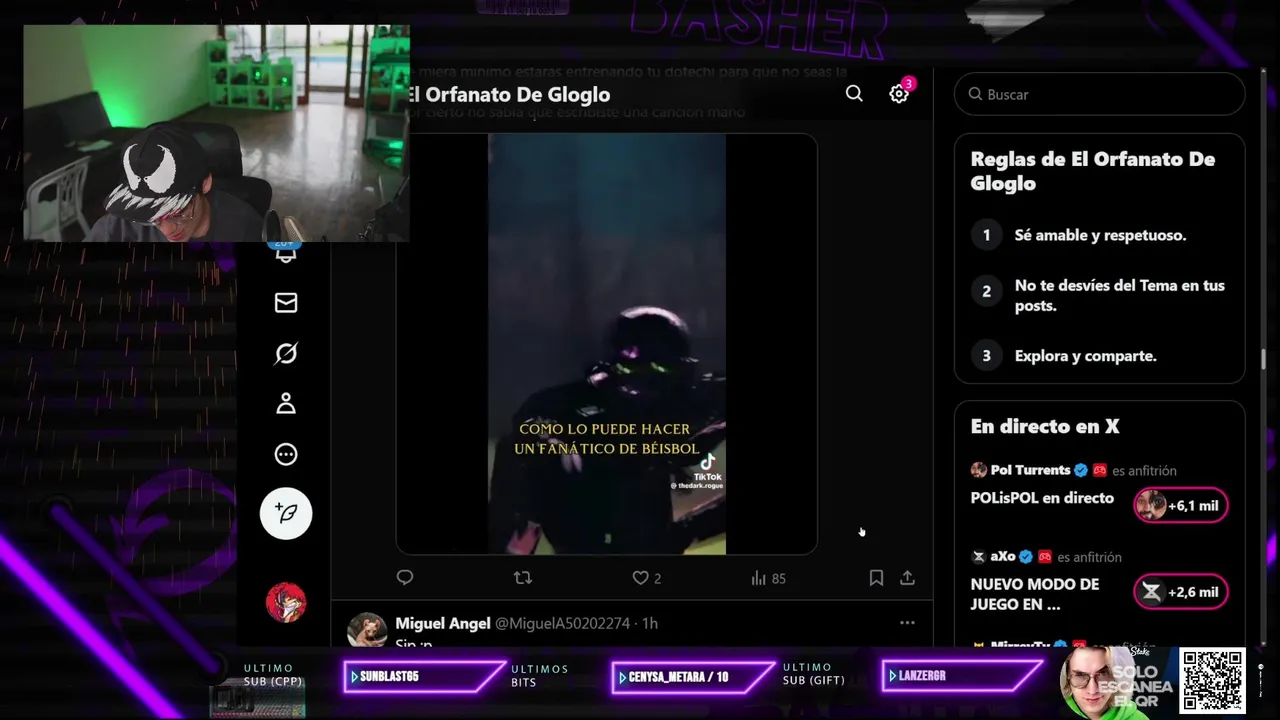1280x720 pixels.
Task: Select the En directo en X heading
Action: [x=1045, y=426]
